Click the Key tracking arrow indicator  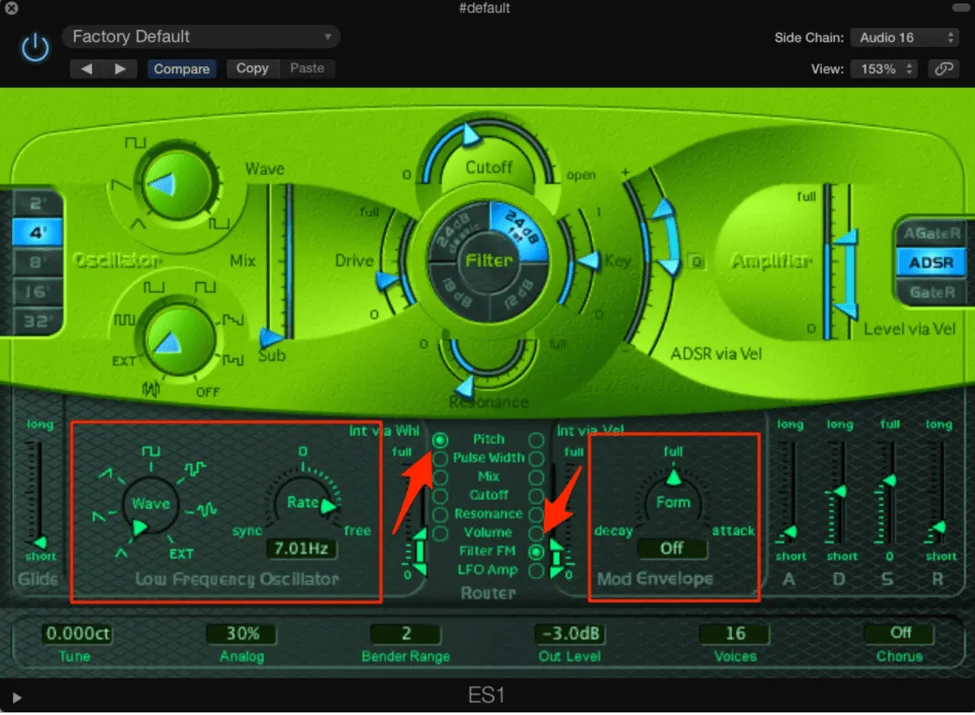pyautogui.click(x=589, y=261)
